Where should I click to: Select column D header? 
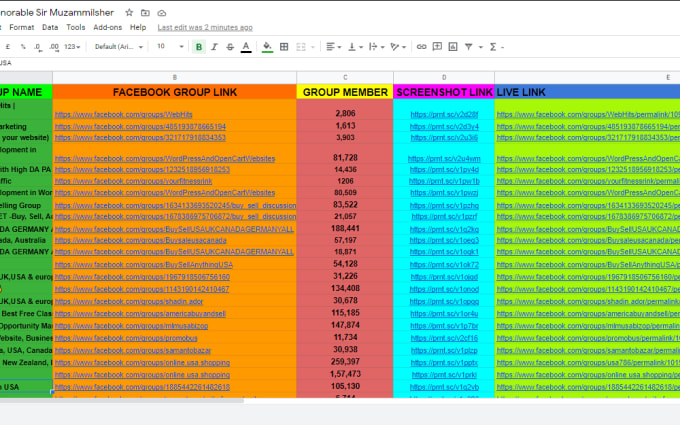click(x=444, y=77)
